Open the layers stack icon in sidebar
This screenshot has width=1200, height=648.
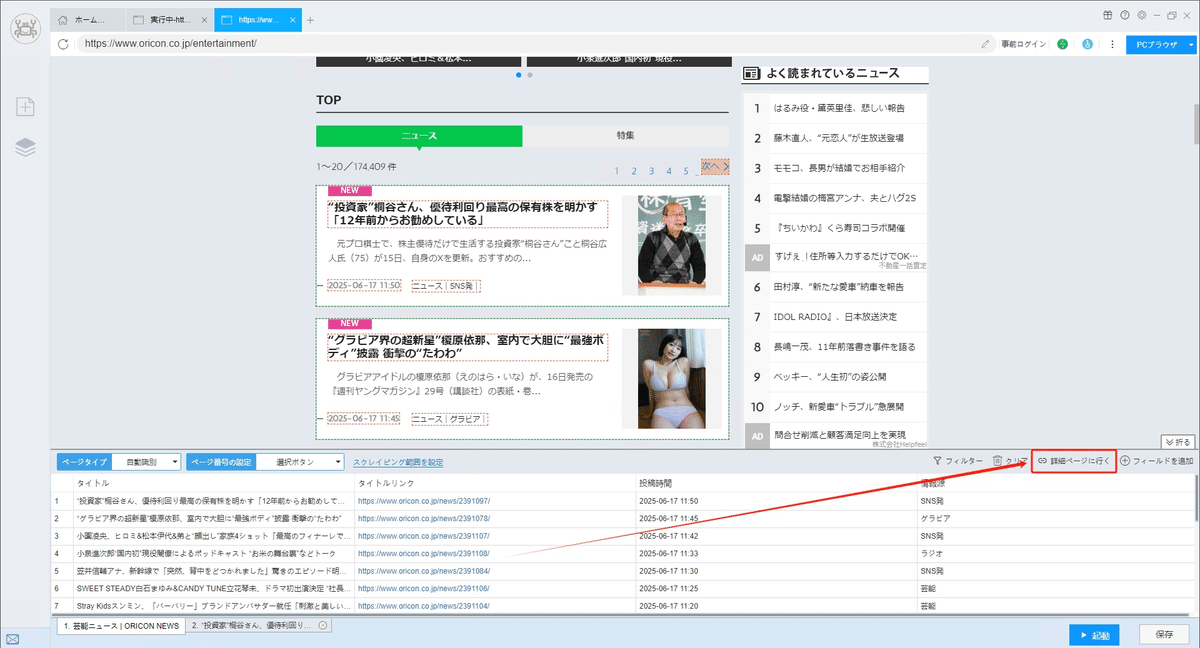(x=25, y=147)
